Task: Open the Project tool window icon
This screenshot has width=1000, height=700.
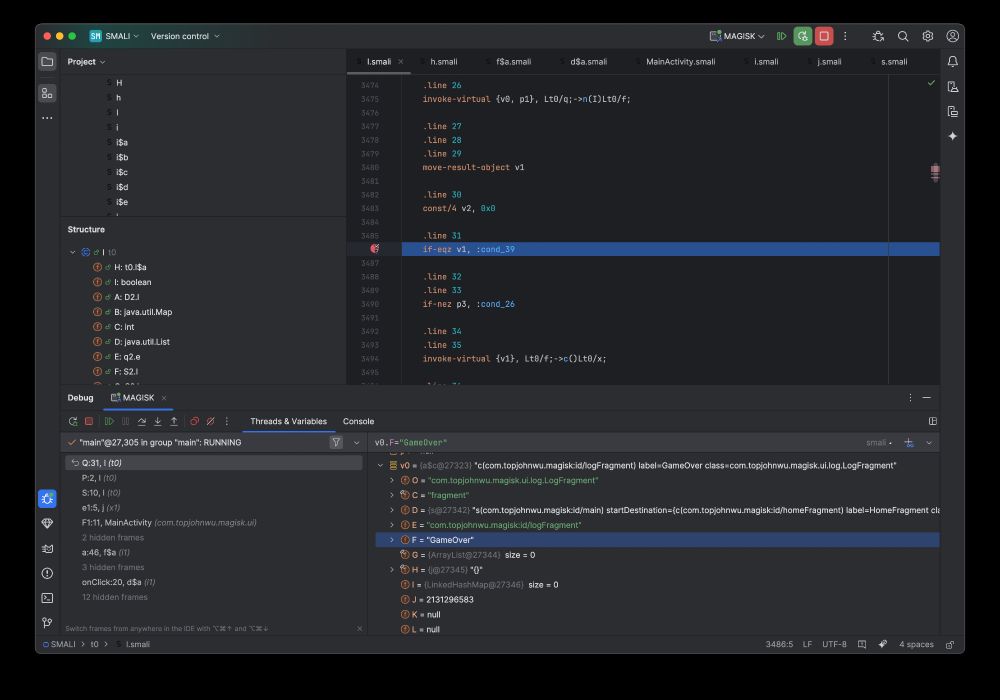Action: pyautogui.click(x=47, y=62)
